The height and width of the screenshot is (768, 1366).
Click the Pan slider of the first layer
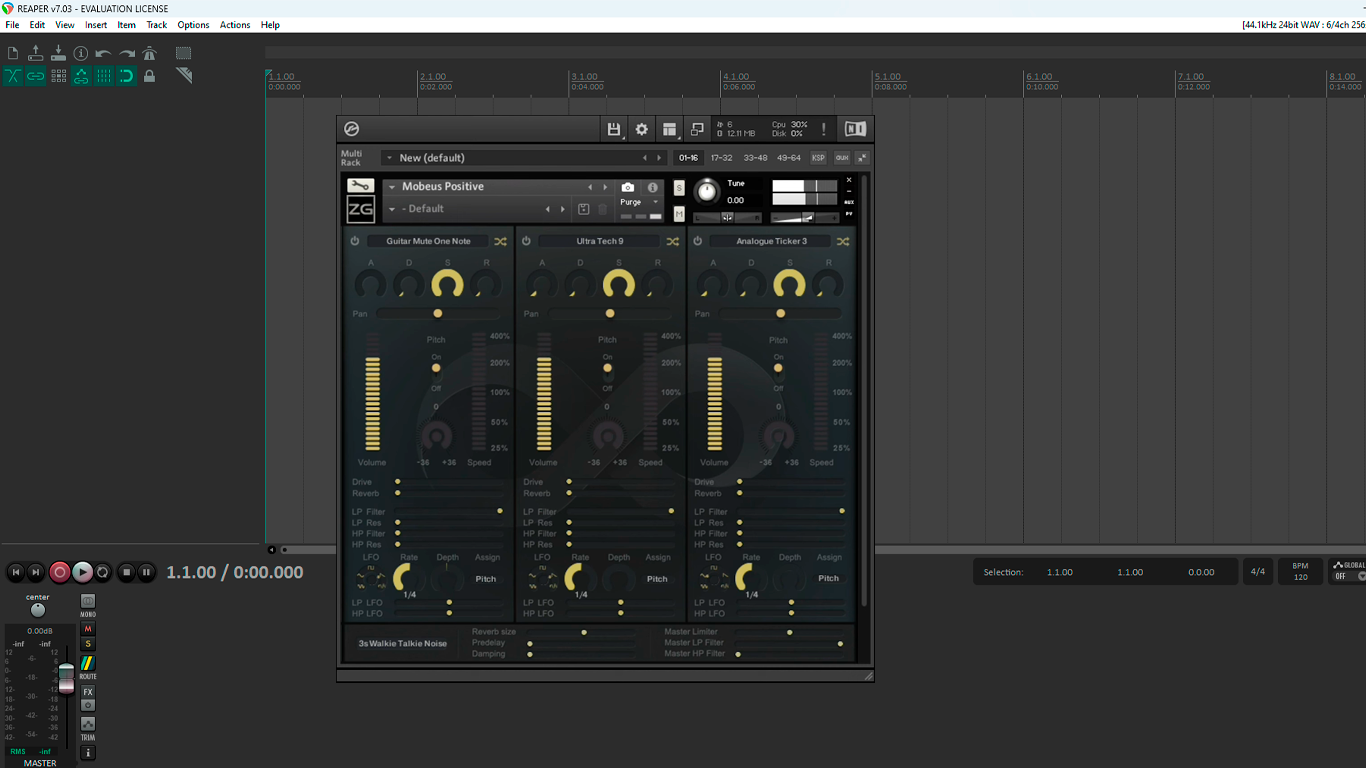point(440,314)
